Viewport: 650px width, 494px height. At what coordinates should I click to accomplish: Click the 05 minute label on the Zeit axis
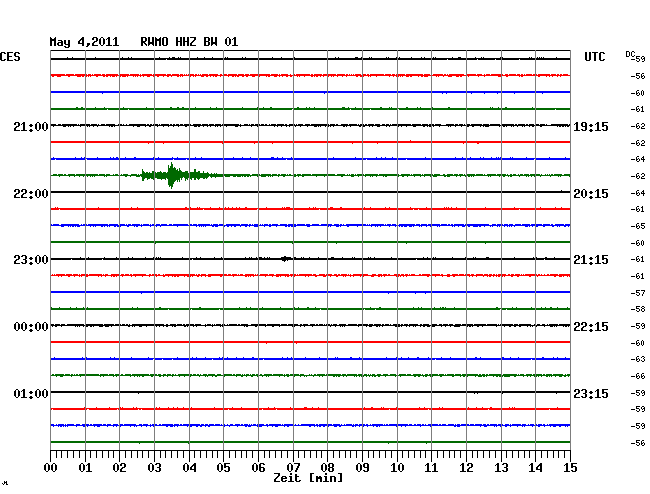pos(223,468)
